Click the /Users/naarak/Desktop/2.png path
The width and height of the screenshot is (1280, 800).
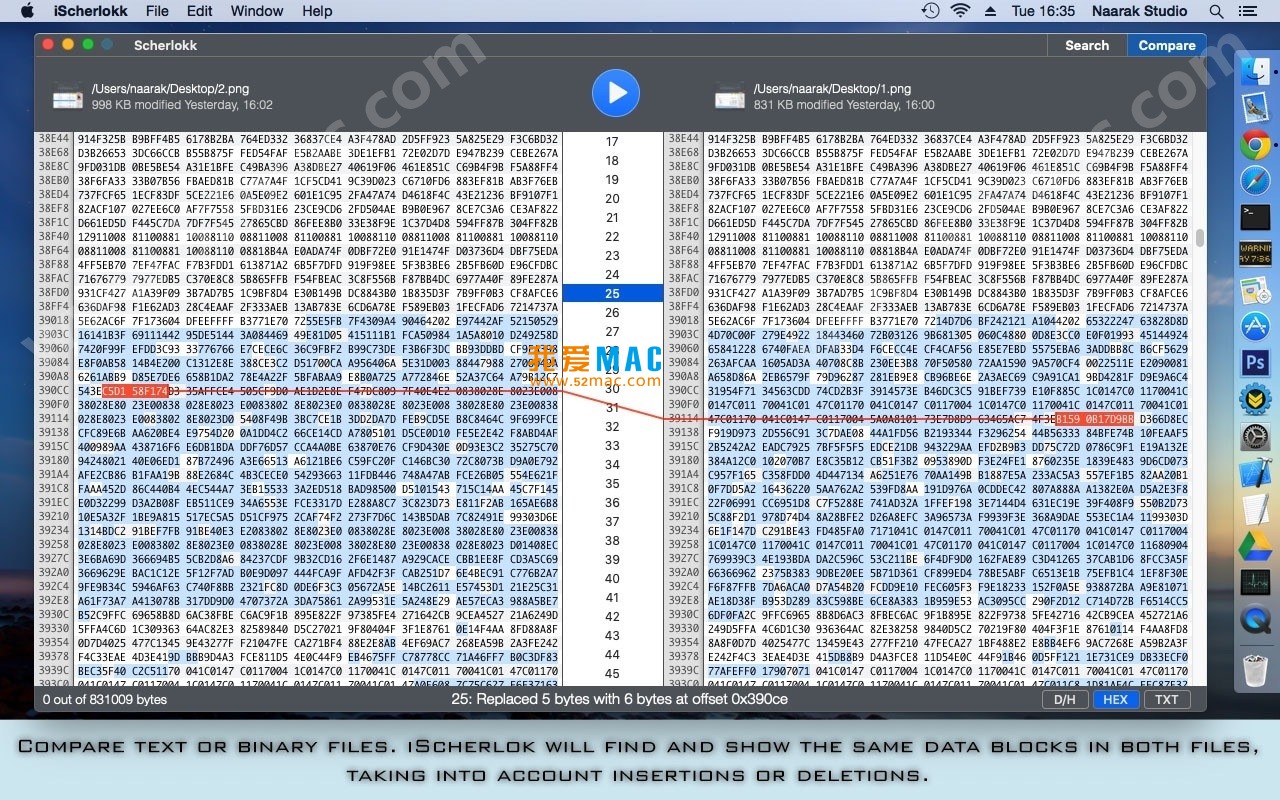click(x=170, y=88)
